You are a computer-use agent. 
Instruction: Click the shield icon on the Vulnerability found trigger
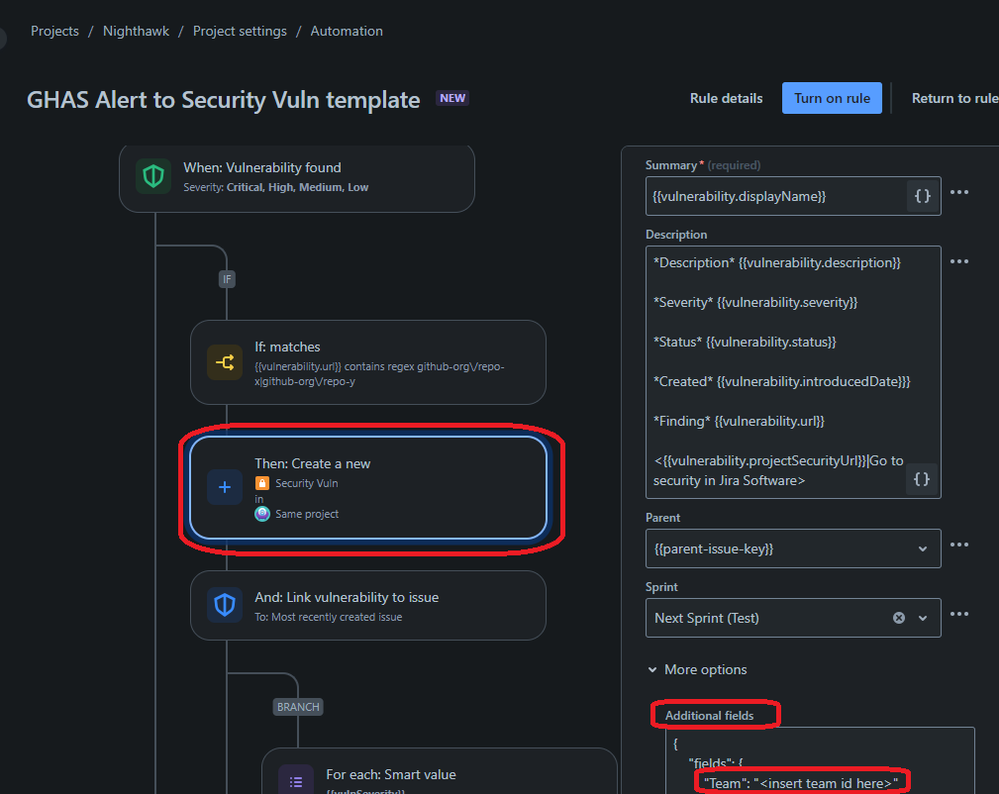[x=152, y=176]
